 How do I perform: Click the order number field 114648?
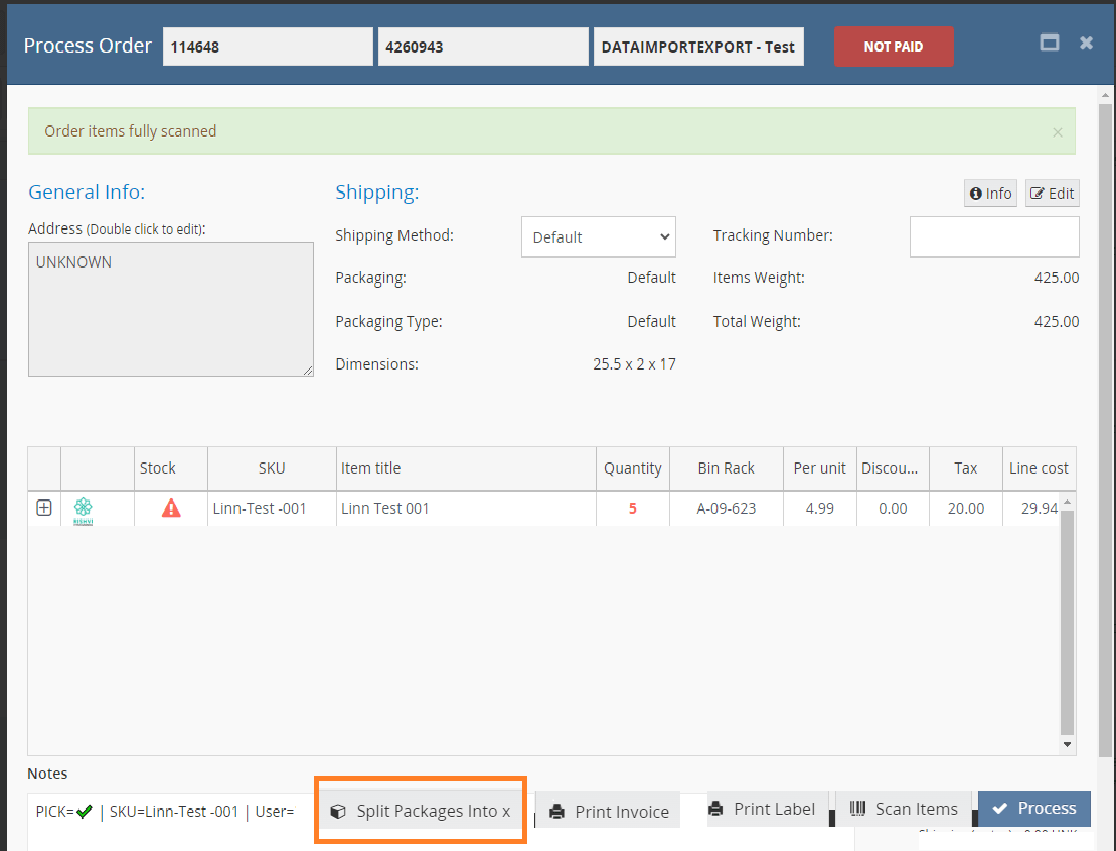(267, 47)
